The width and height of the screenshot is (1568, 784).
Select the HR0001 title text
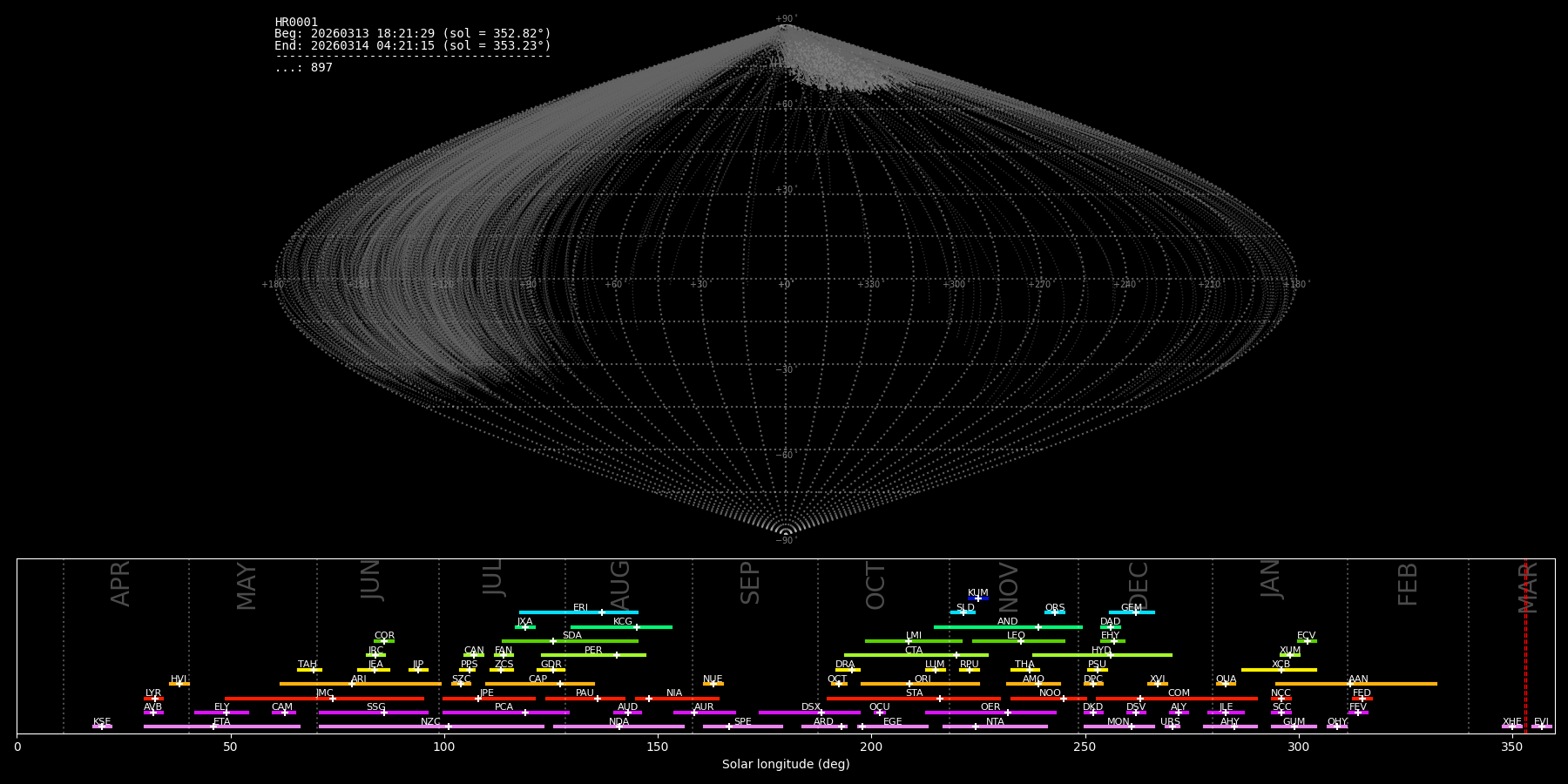[296, 23]
